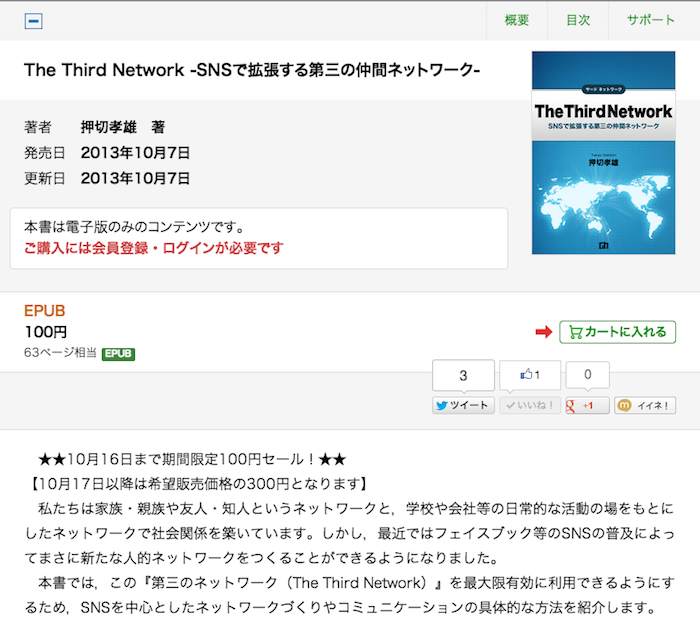This screenshot has height=635, width=700.
Task: Click the mixi イイネ！ button
Action: click(x=645, y=405)
